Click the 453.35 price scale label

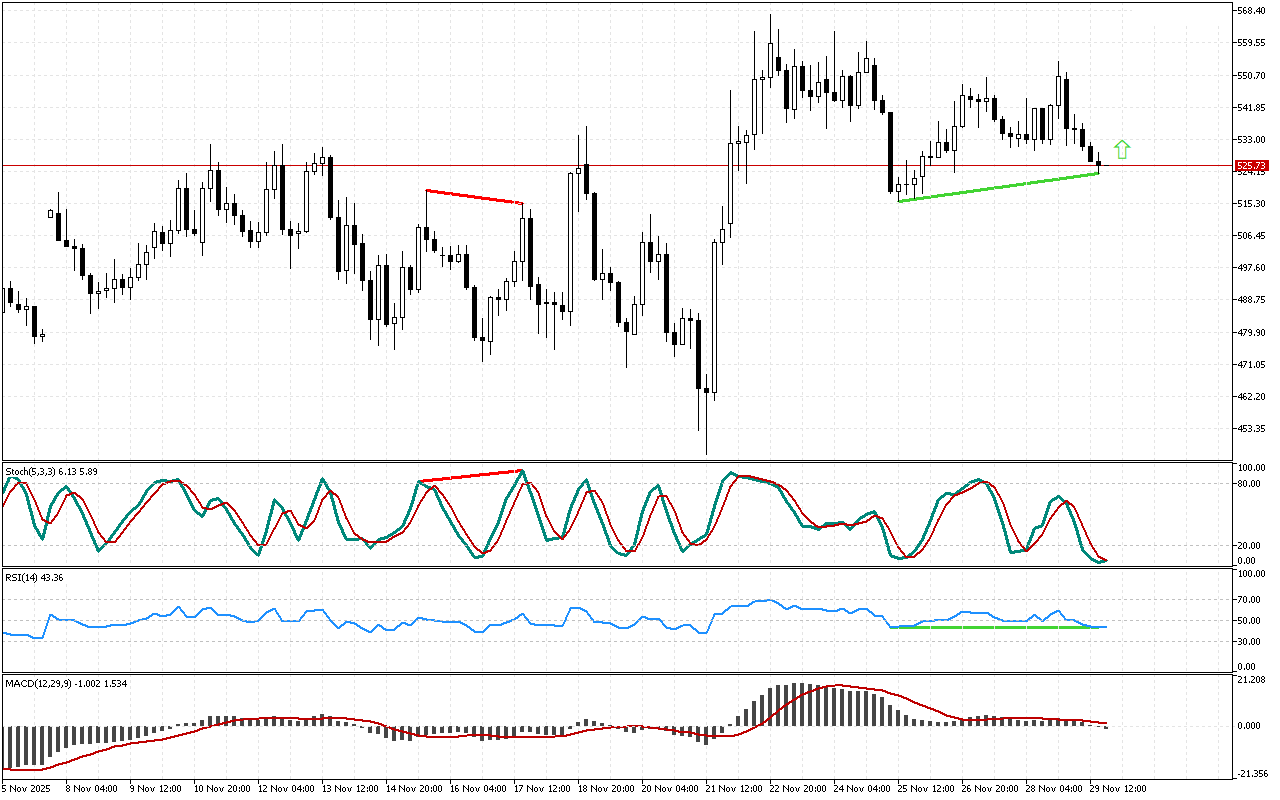coord(1252,429)
